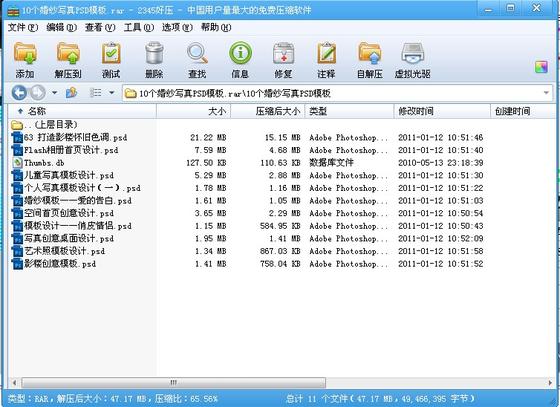Go back with the blue left arrow
This screenshot has width=560, height=407.
click(x=19, y=93)
